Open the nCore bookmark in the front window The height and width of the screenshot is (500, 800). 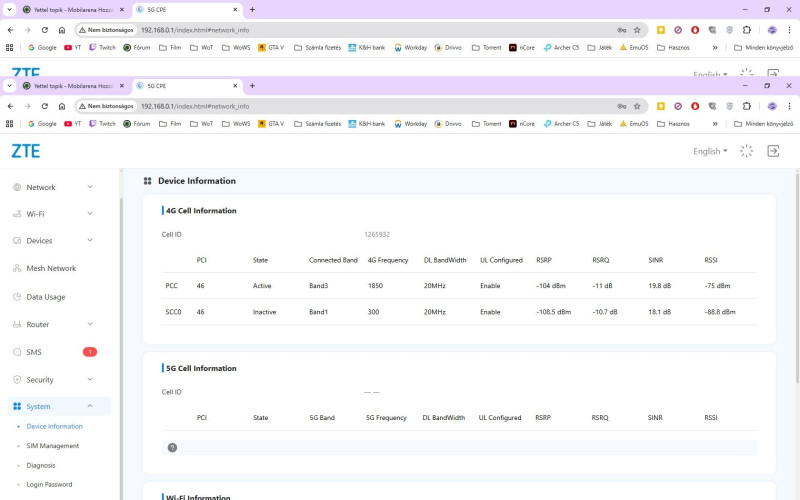[x=521, y=123]
